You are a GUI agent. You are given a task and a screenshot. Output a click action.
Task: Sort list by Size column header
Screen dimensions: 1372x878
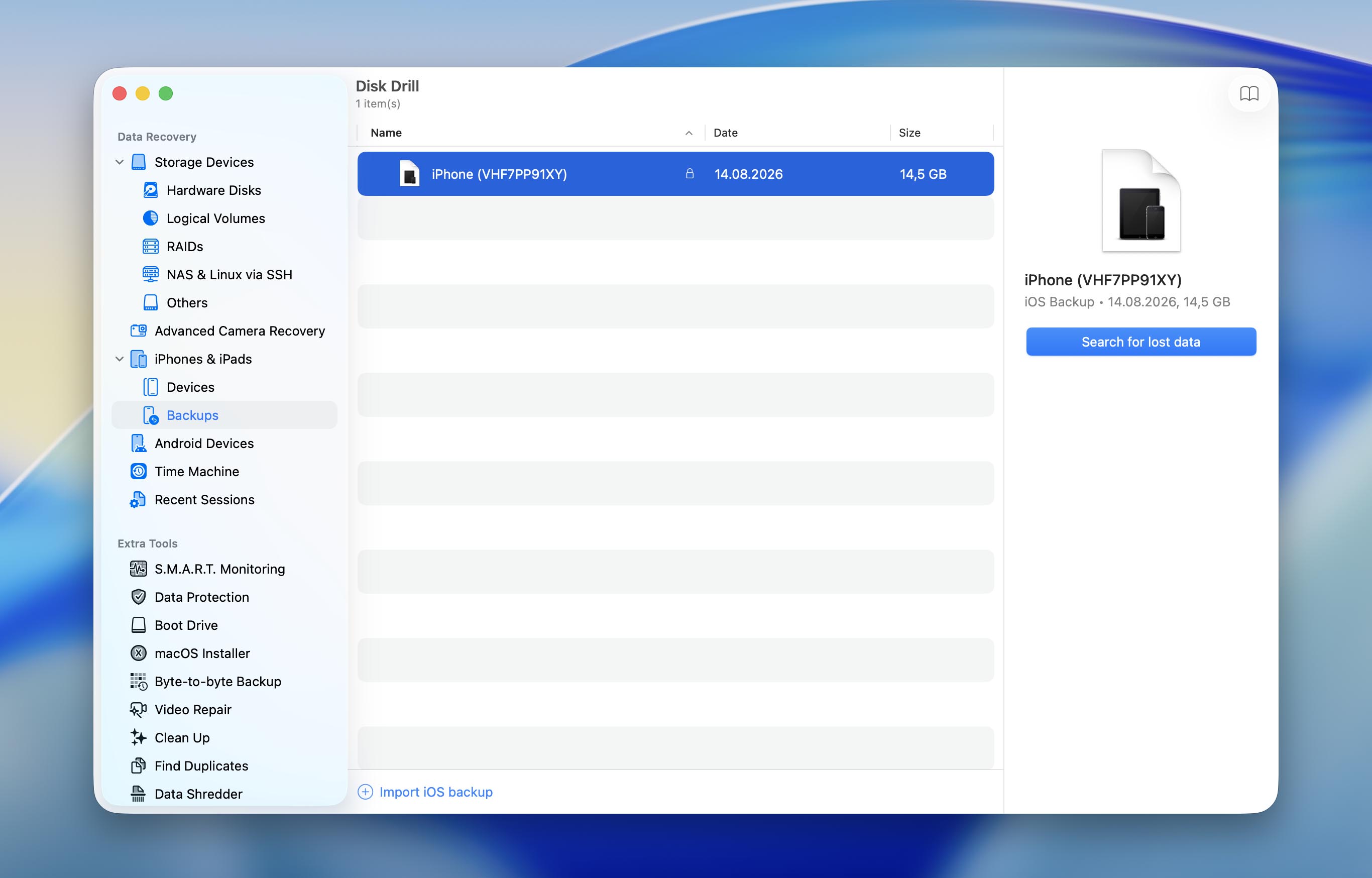(x=909, y=132)
